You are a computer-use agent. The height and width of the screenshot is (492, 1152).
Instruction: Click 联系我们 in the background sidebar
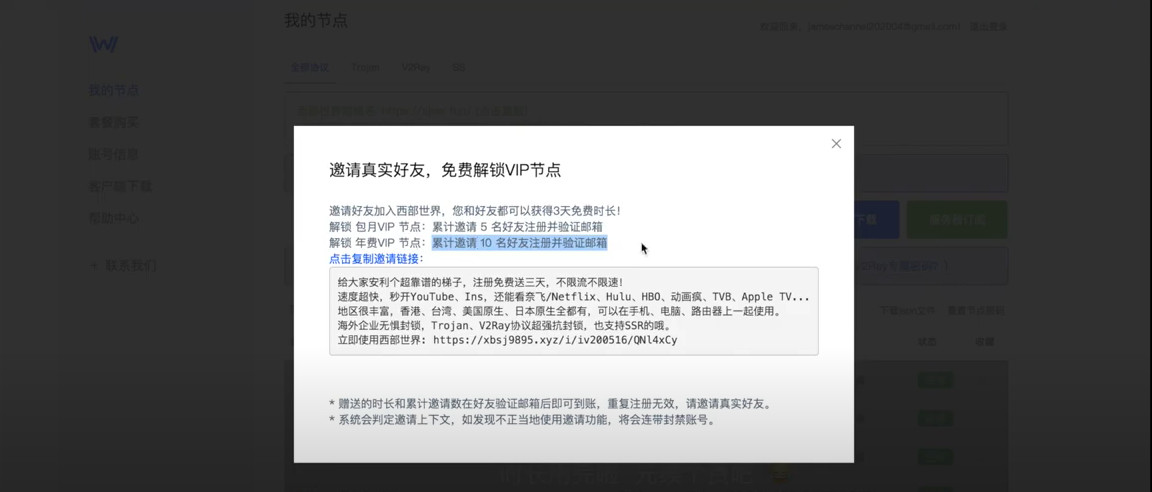[x=131, y=265]
